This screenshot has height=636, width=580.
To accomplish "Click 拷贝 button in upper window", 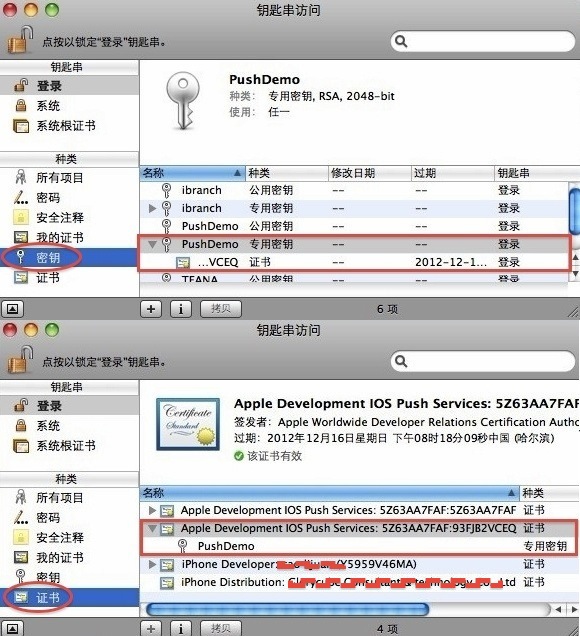I will coord(221,309).
